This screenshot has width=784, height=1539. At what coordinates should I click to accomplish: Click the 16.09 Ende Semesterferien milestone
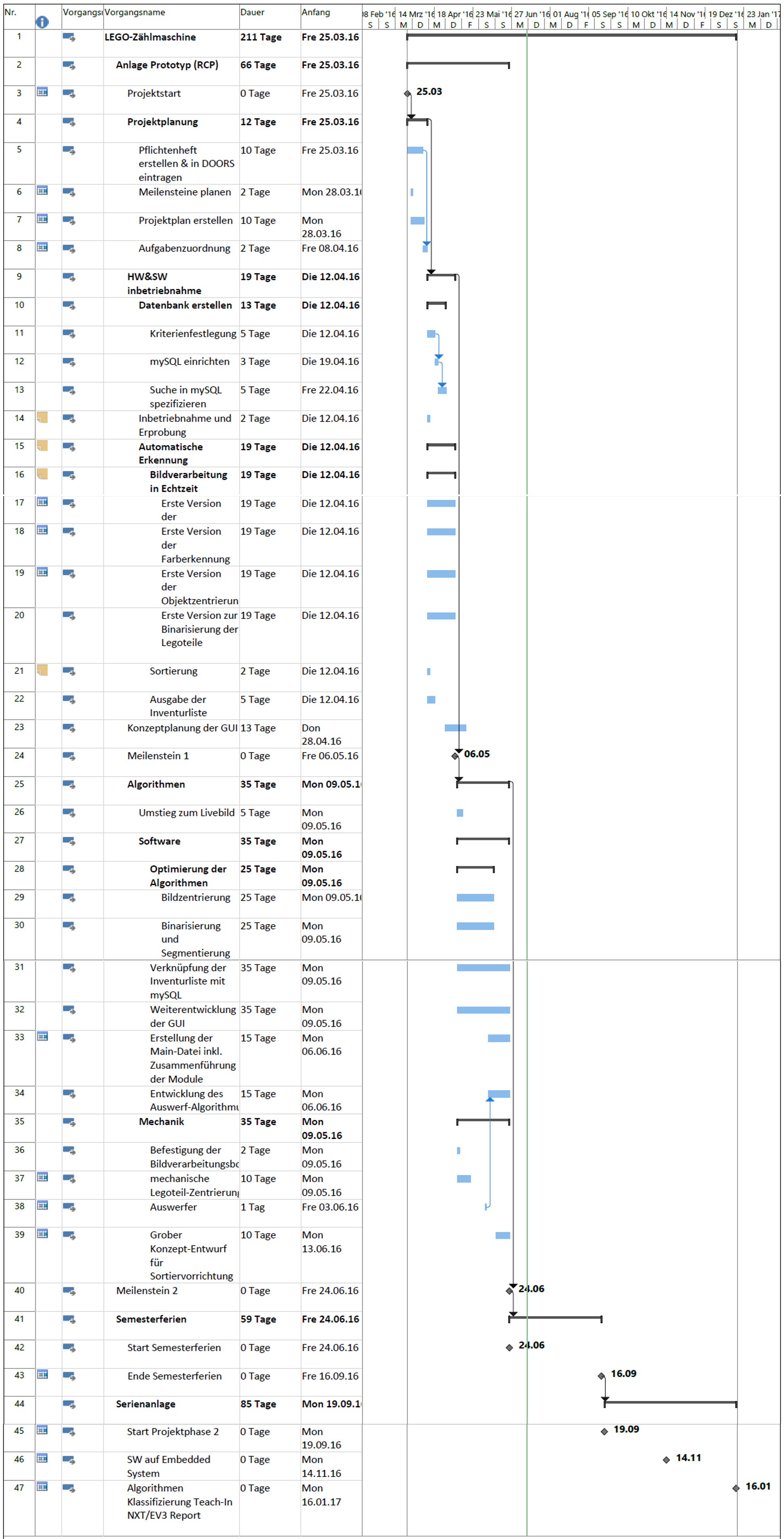click(601, 1377)
